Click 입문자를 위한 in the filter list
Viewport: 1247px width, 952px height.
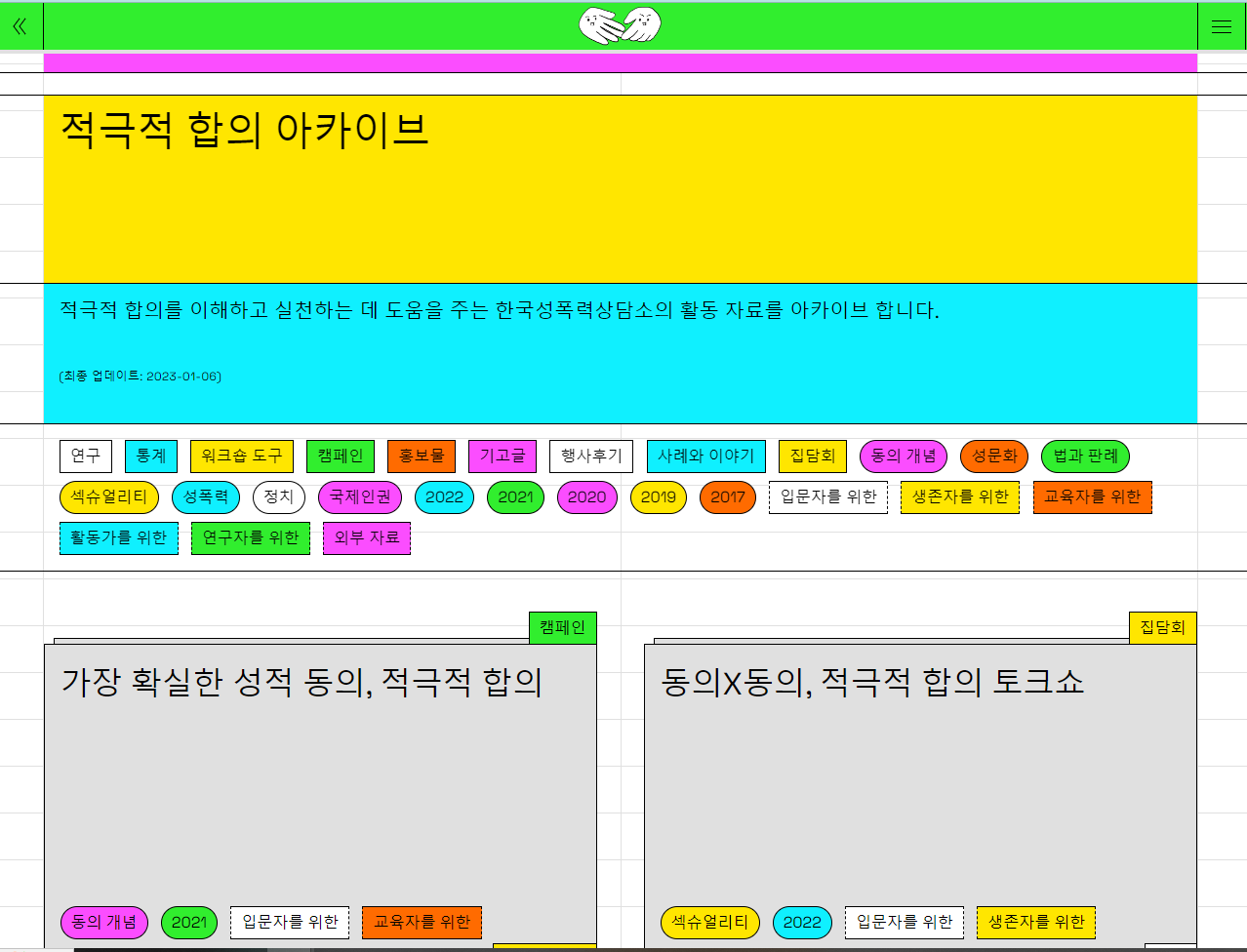coord(828,497)
